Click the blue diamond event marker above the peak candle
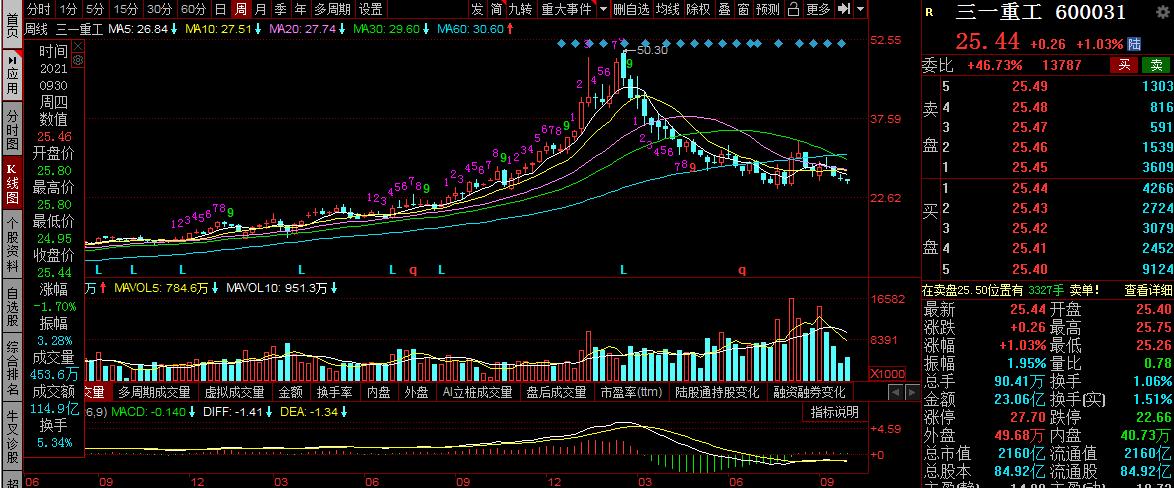Screen dimensions: 1174x488 click(624, 43)
